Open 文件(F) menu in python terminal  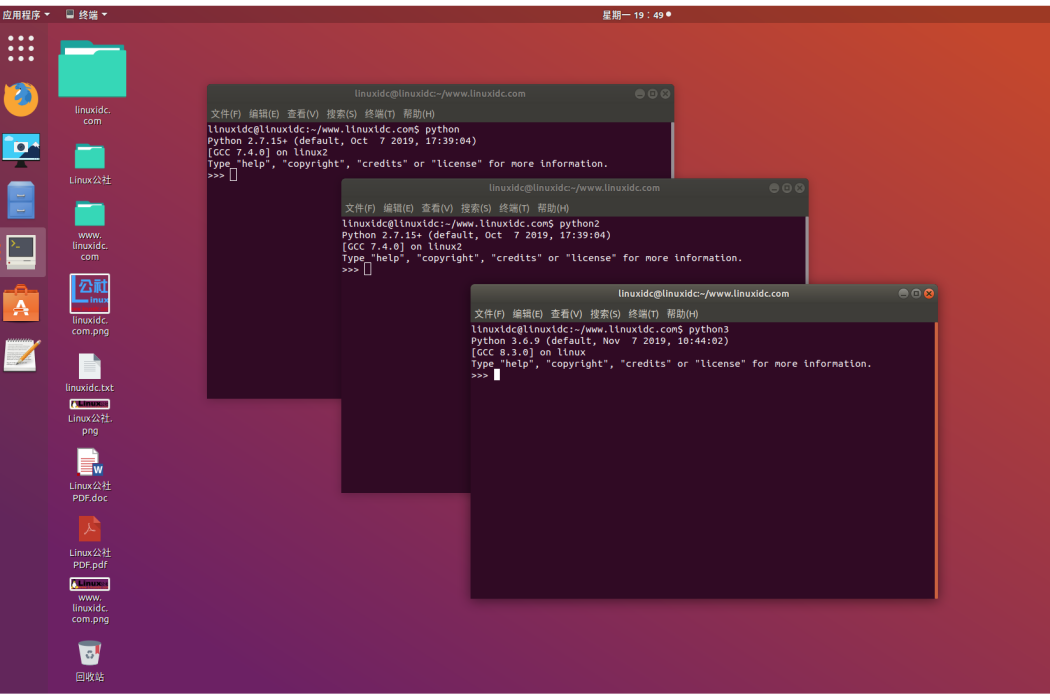tap(226, 114)
